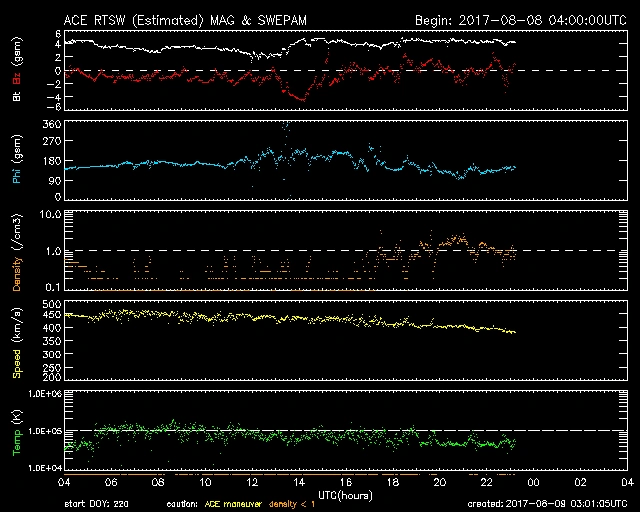Select the "(/cm3)" density unit text

[17, 232]
